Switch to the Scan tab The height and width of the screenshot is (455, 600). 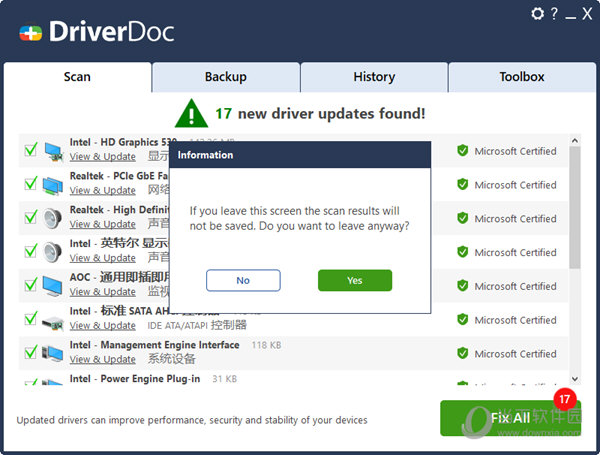[77, 77]
